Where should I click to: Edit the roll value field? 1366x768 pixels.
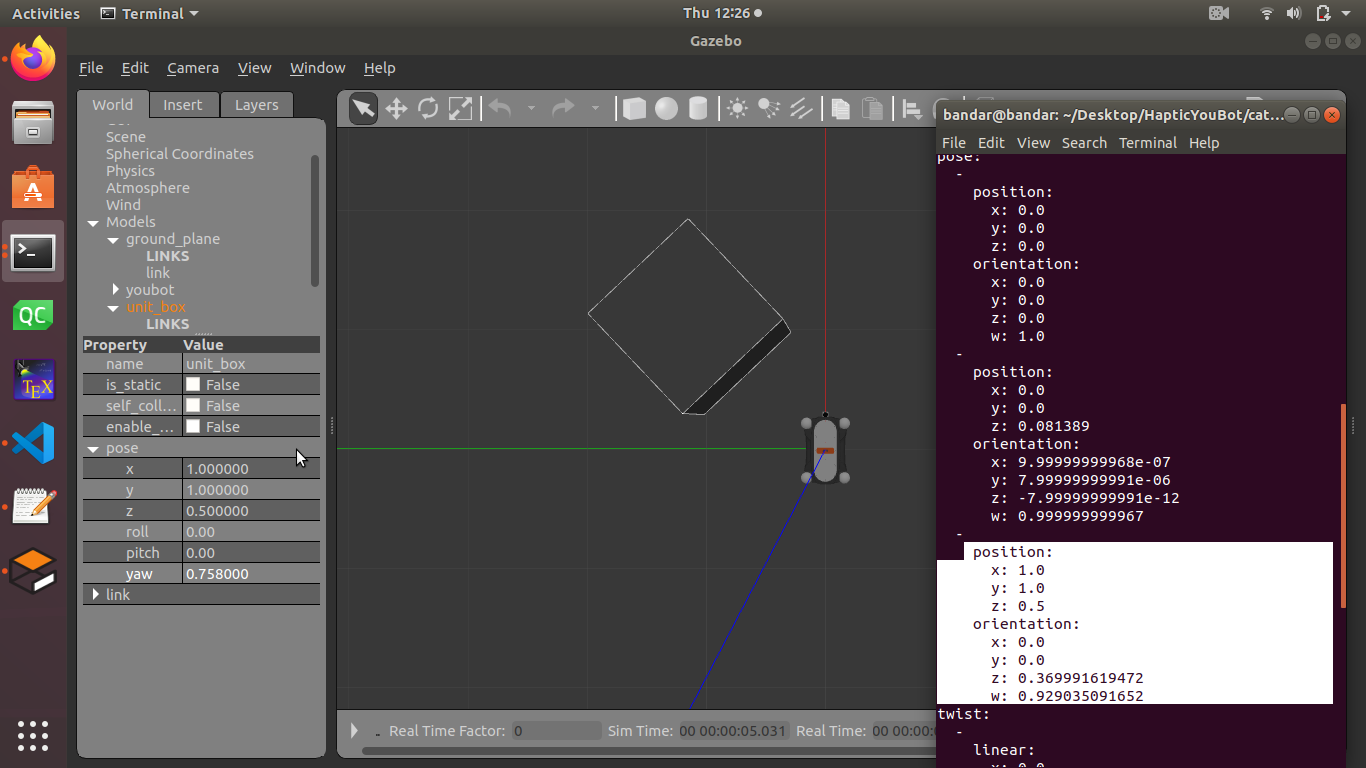[x=251, y=532]
